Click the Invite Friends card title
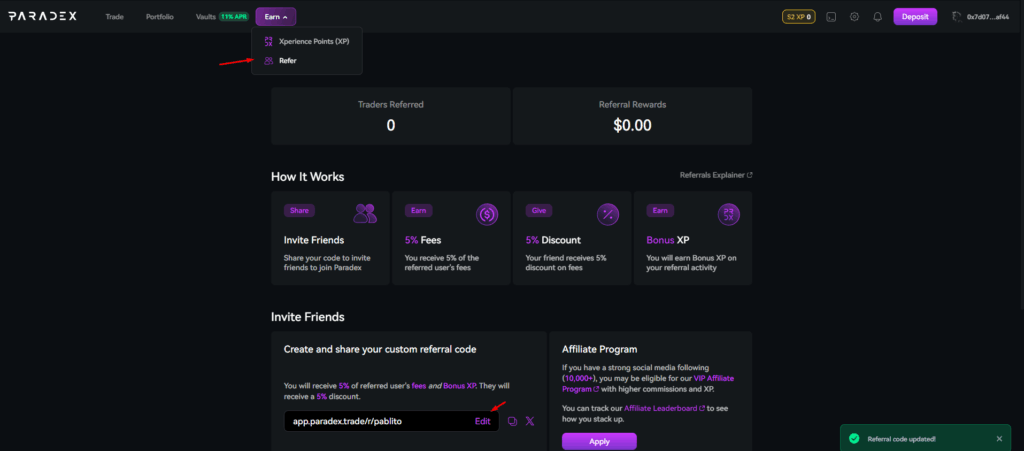 pos(313,240)
